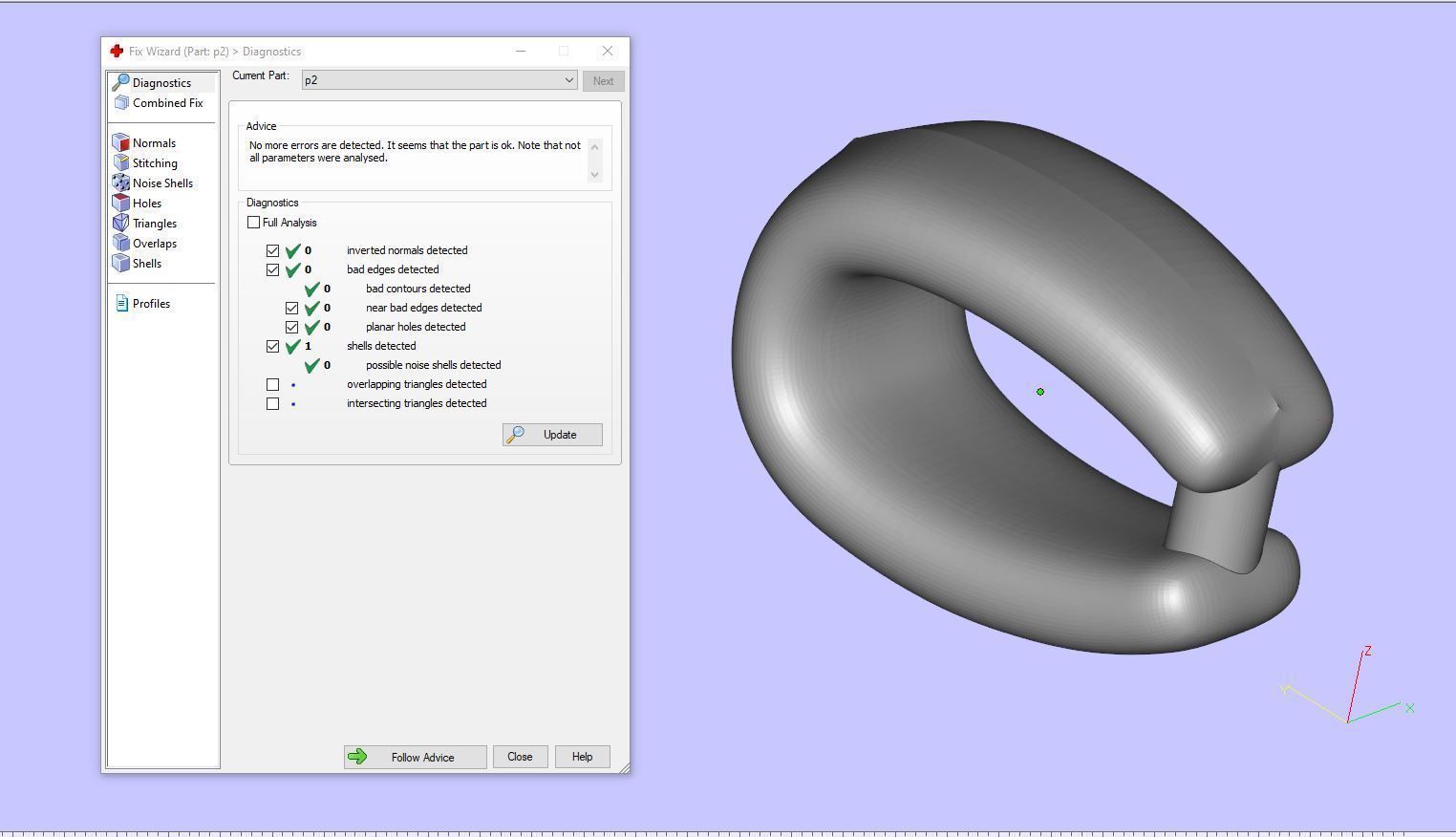Viewport: 1456px width, 837px height.
Task: Click the Diagnostics magnifier icon in sidebar
Action: (120, 83)
